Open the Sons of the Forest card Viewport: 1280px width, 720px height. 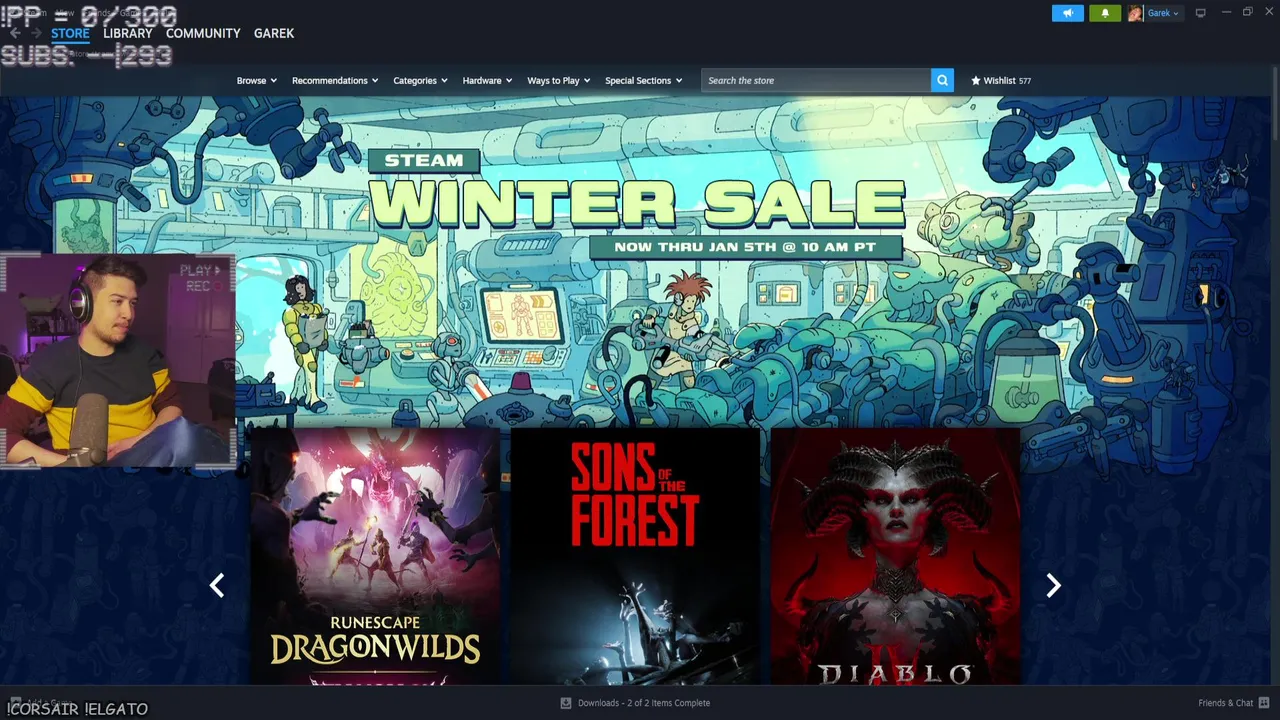[x=635, y=556]
